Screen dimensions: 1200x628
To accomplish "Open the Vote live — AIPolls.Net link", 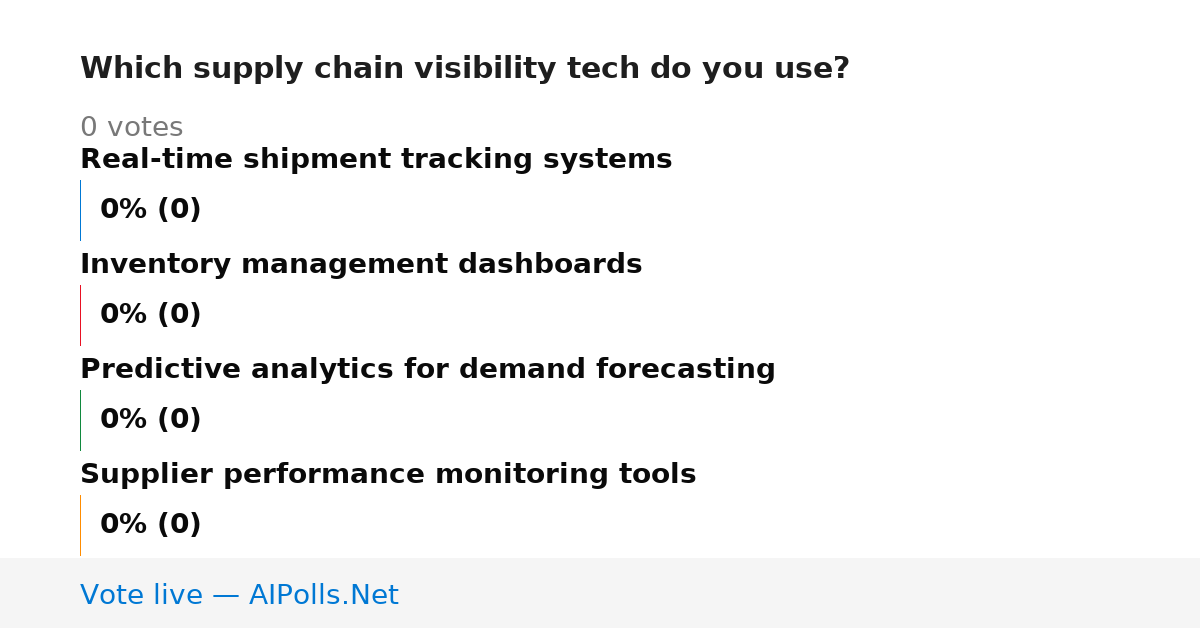I will pos(239,596).
